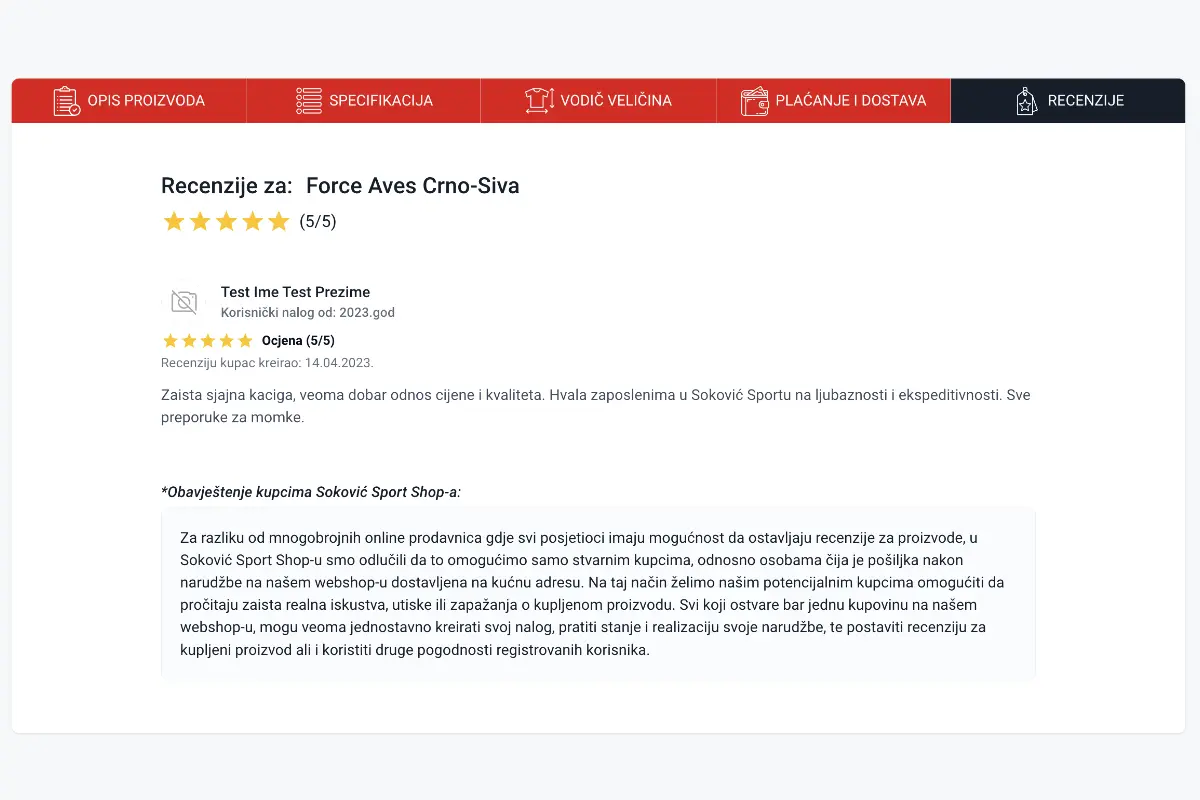This screenshot has height=800, width=1200.
Task: Click the t-shirt icon for Vodič veličina
Action: coord(539,101)
